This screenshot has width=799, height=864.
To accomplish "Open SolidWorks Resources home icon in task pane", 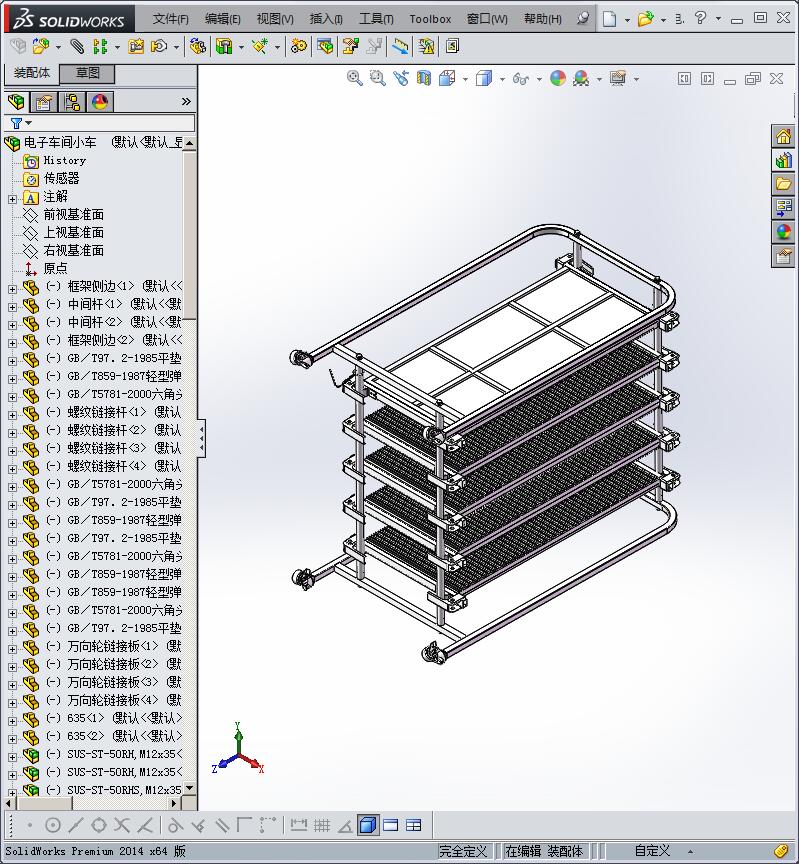I will [x=784, y=136].
